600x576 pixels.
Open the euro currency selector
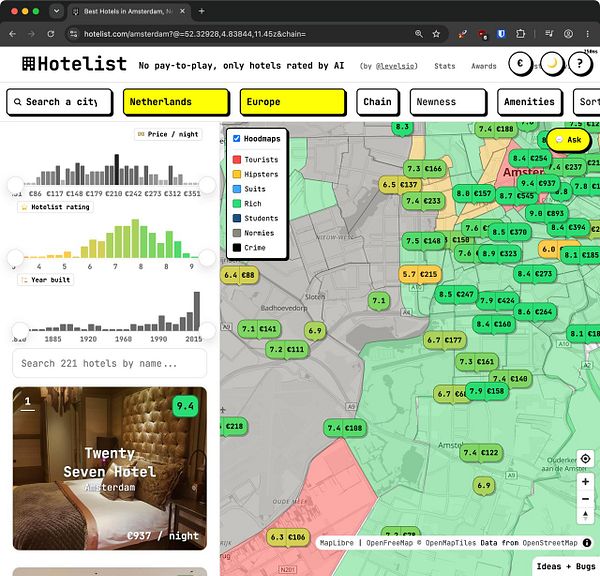pyautogui.click(x=520, y=63)
